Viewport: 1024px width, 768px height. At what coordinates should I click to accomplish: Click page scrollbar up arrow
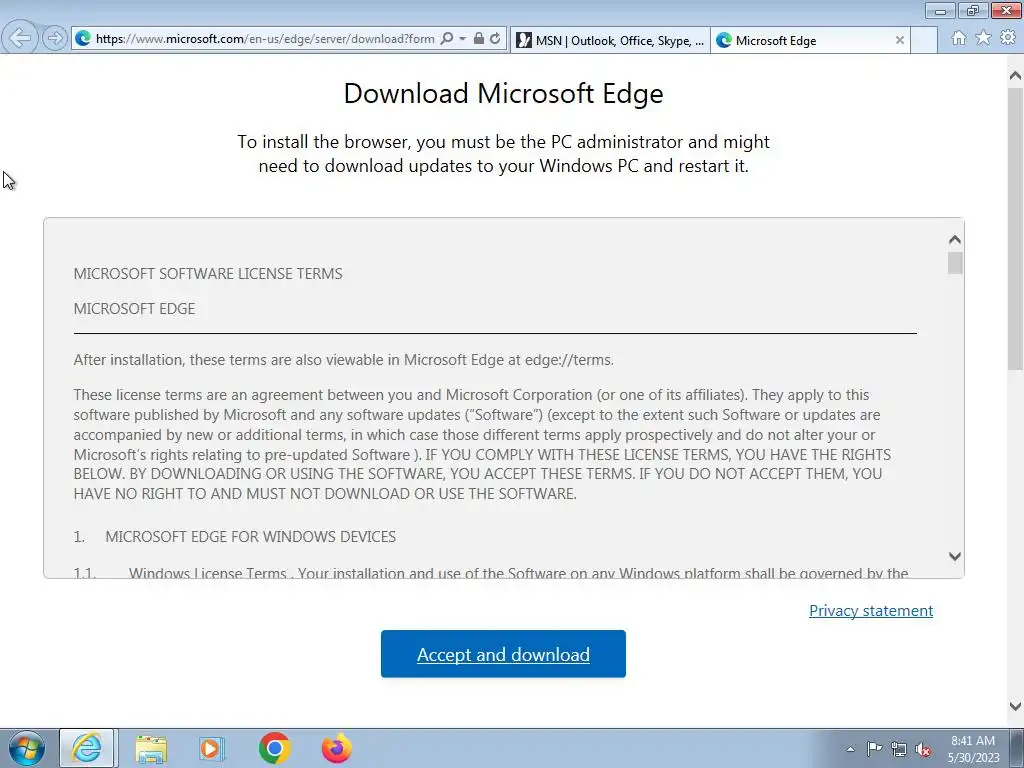point(1015,76)
